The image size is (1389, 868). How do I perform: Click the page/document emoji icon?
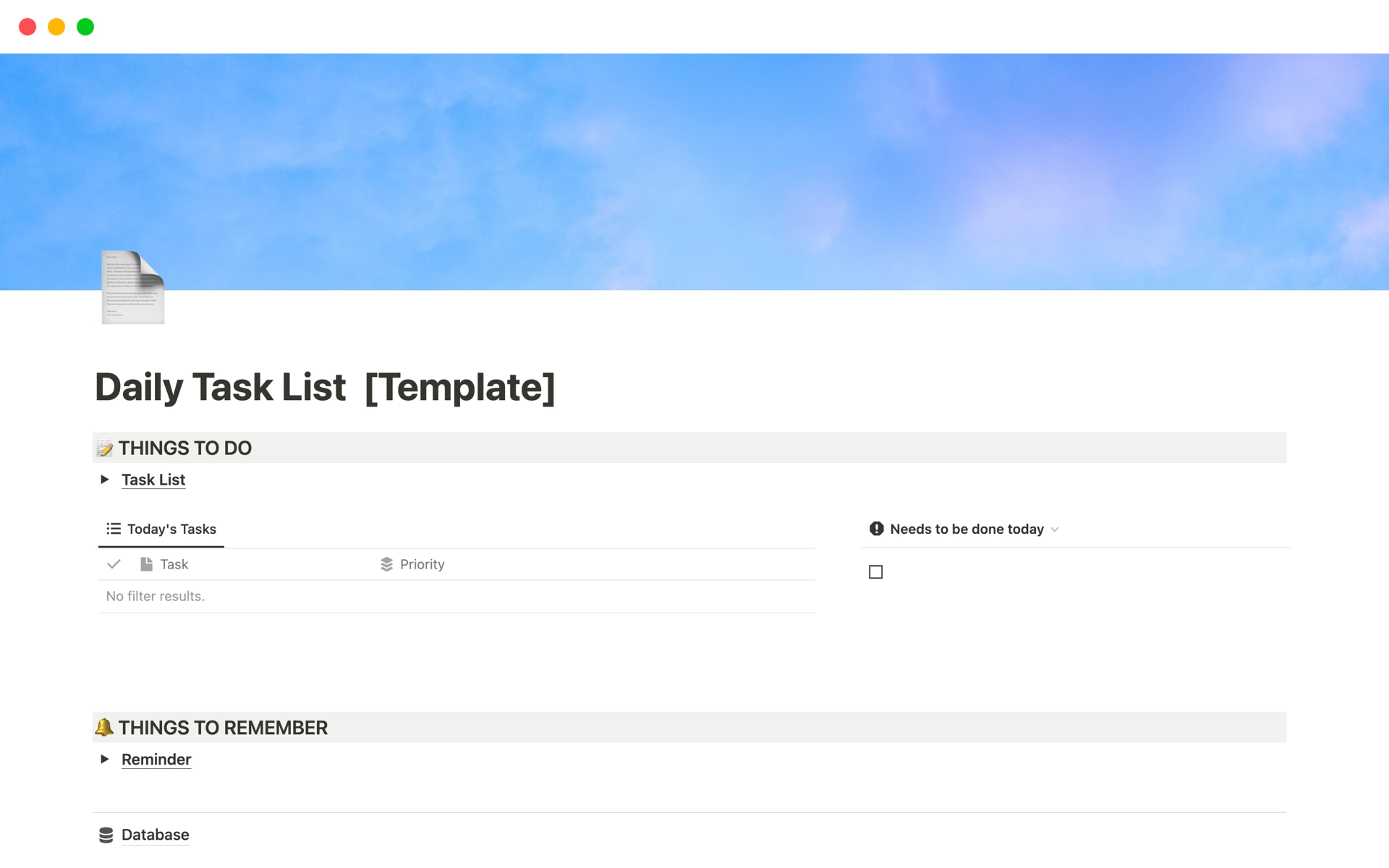132,287
